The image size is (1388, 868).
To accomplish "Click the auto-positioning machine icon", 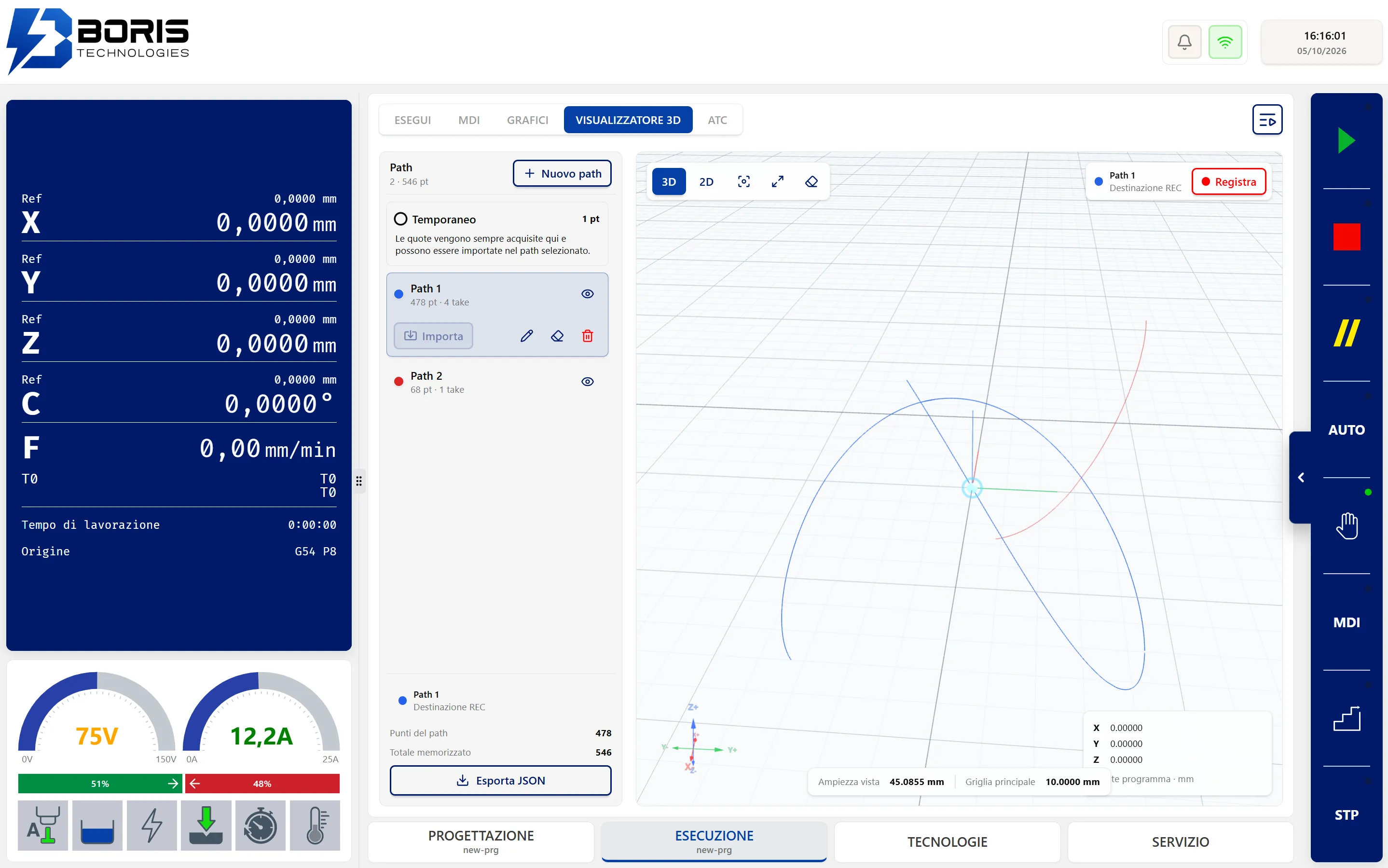I will click(43, 826).
